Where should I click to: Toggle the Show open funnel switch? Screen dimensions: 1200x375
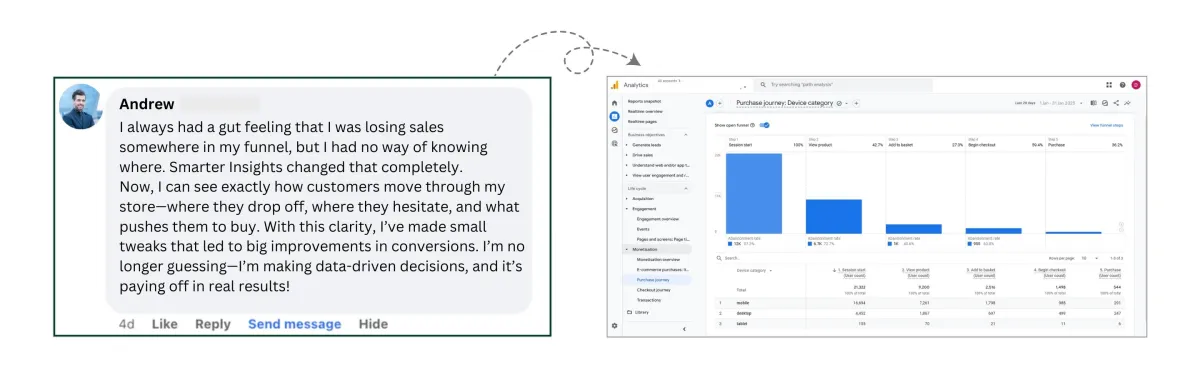764,125
